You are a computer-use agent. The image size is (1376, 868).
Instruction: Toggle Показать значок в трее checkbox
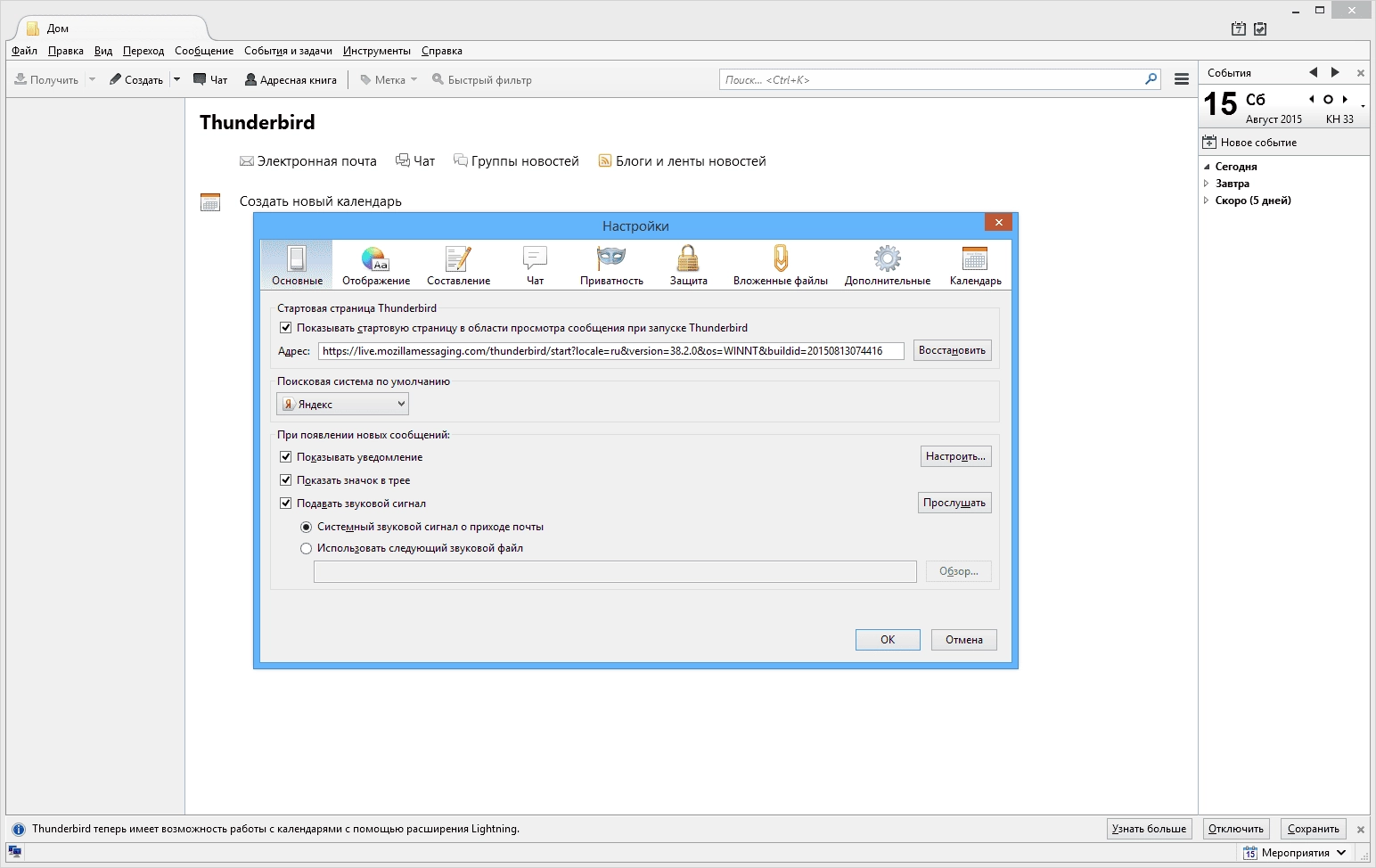point(286,479)
